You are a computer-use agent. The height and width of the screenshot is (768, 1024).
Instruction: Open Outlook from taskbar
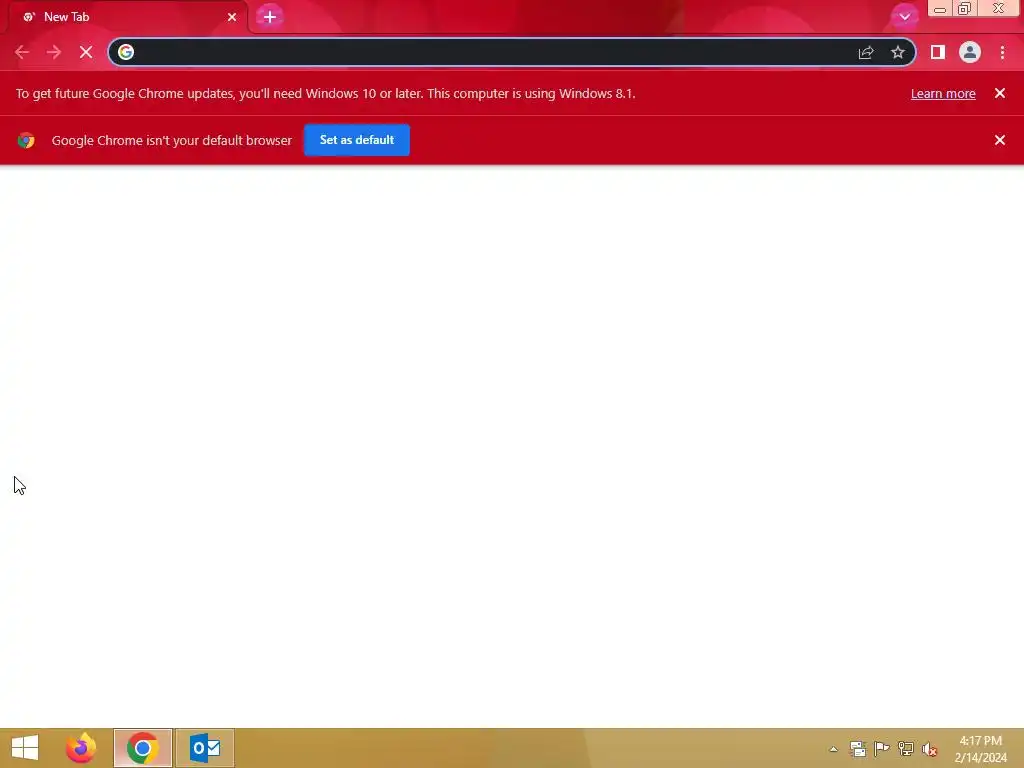tap(205, 748)
